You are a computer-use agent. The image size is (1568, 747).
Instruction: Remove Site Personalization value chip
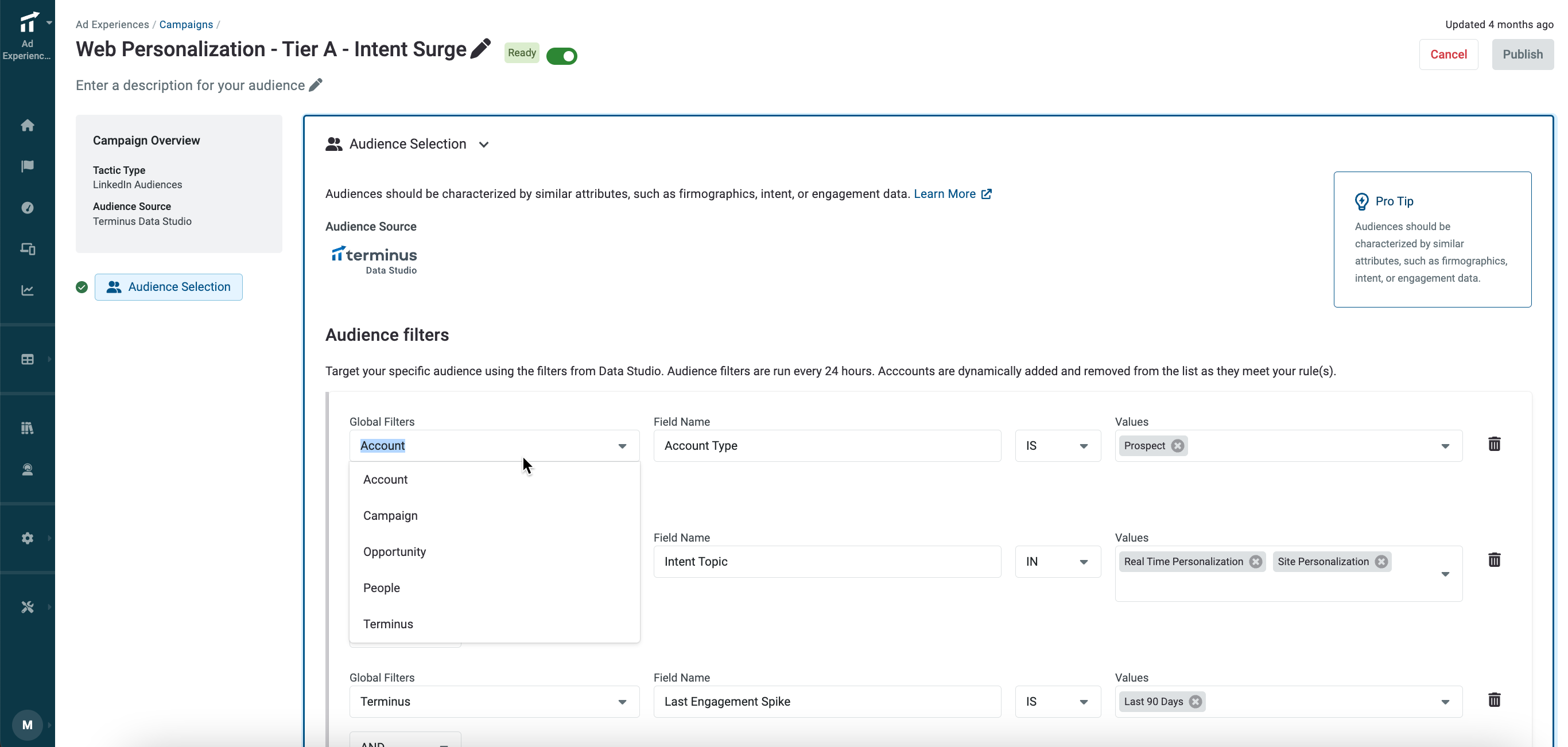click(x=1381, y=562)
